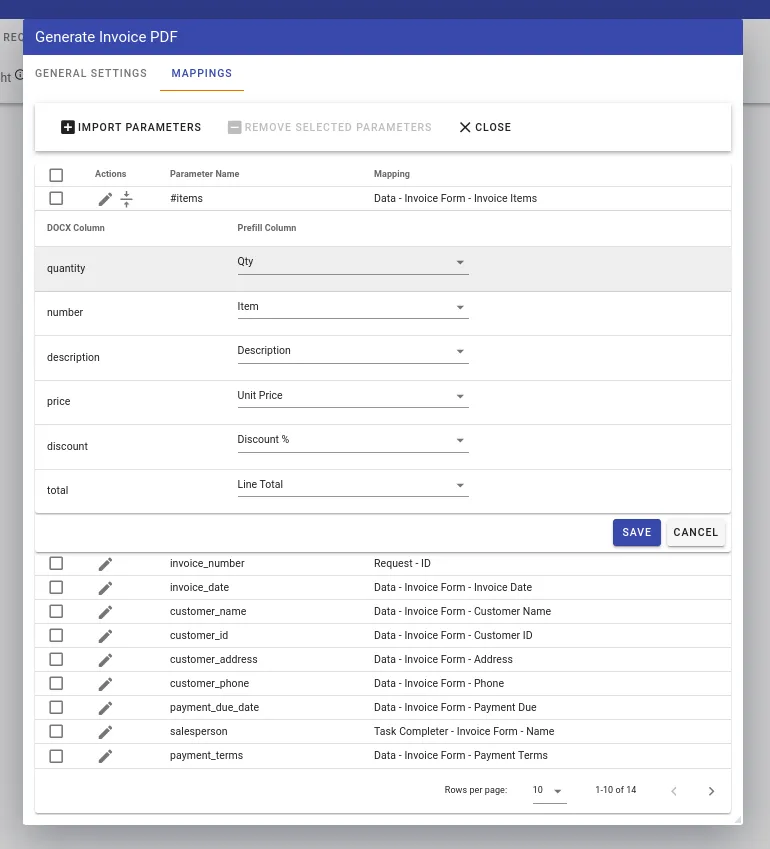
Task: Click Import Parameters in the toolbar
Action: (131, 128)
